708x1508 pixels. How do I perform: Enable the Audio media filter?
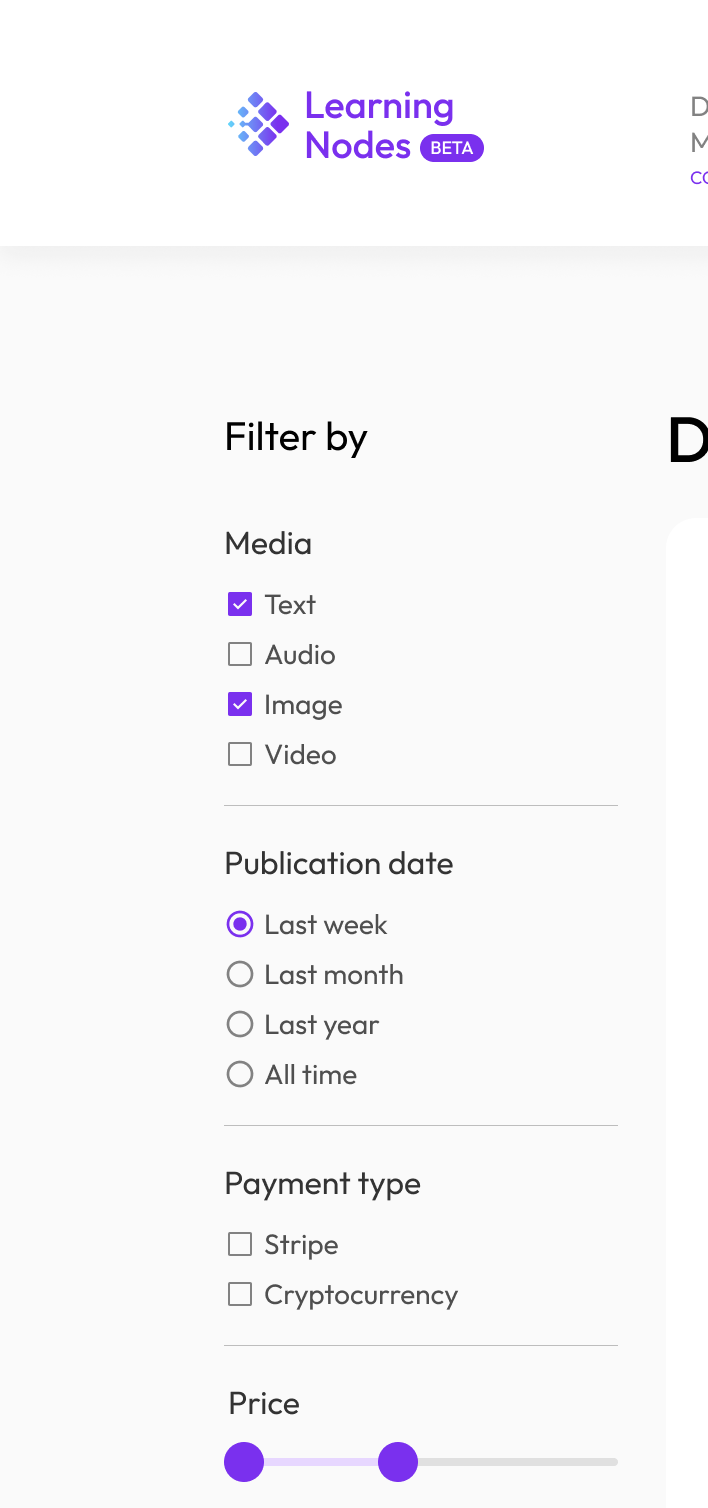click(240, 654)
